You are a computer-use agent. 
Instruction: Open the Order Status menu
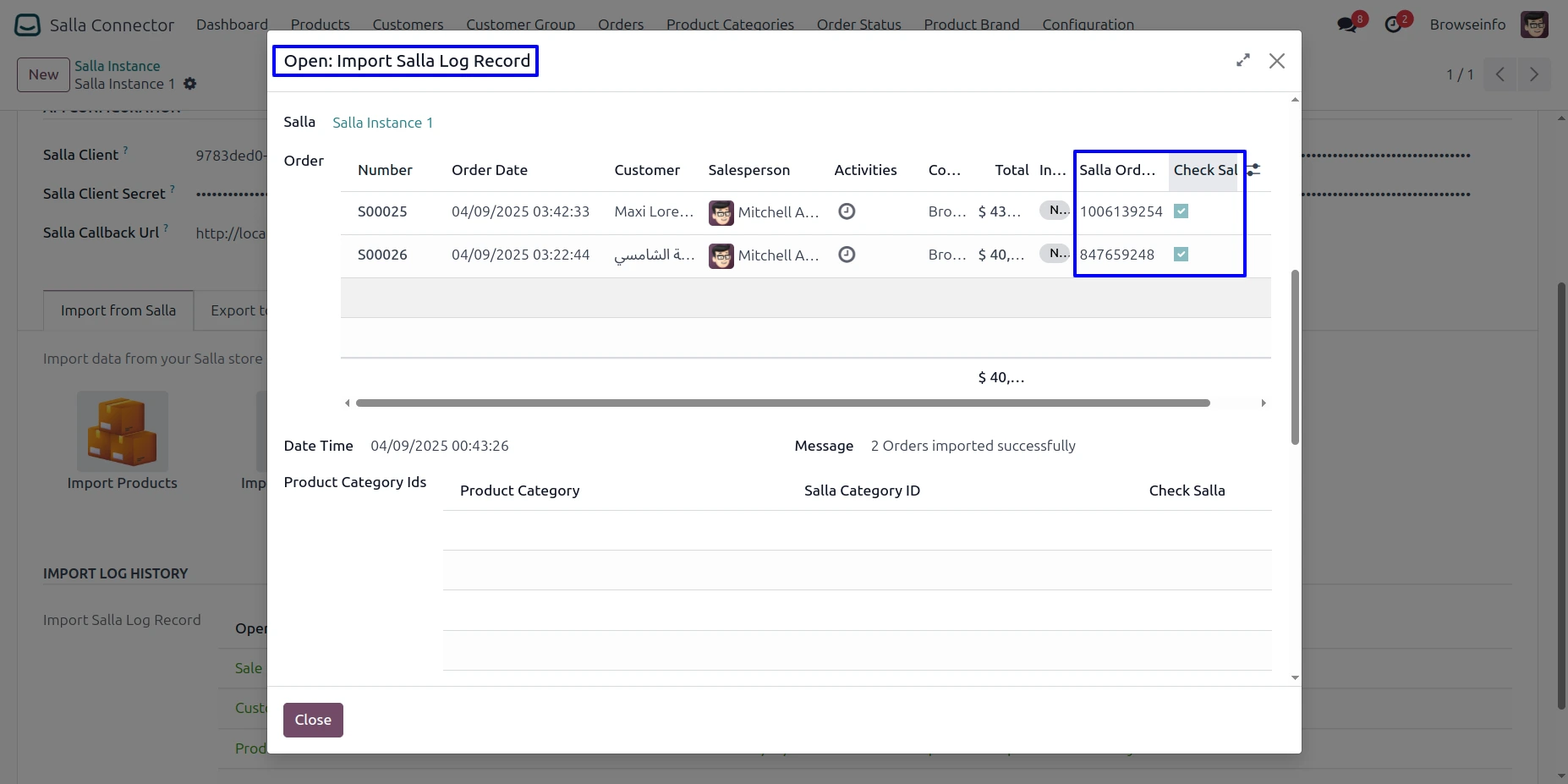pos(858,25)
